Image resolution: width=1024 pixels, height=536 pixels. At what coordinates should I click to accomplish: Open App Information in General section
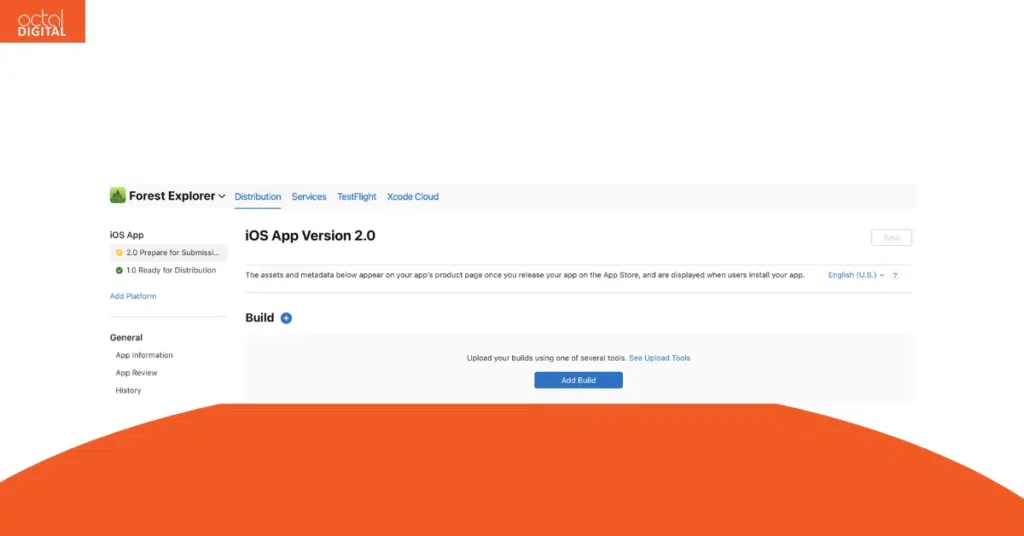click(144, 355)
